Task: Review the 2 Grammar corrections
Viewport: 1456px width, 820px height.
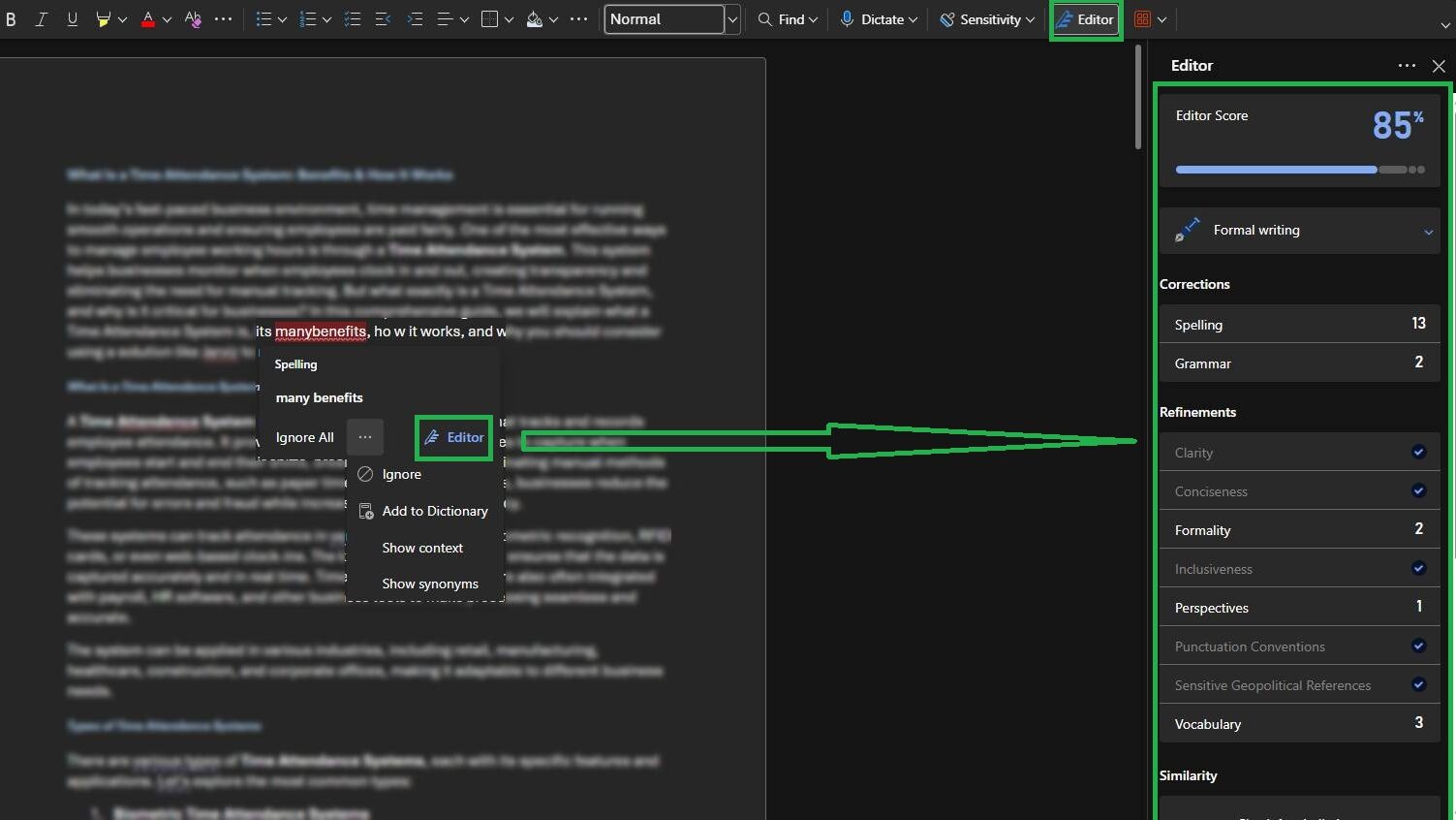Action: [1299, 363]
